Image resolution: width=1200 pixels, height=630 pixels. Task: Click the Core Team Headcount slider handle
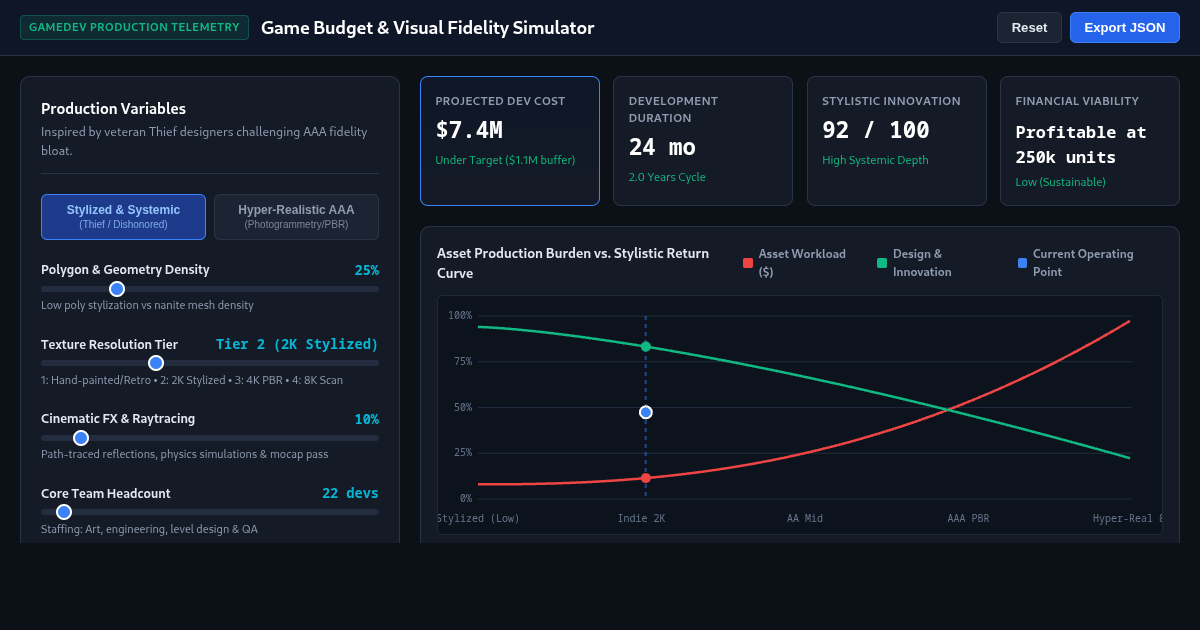pyautogui.click(x=64, y=512)
